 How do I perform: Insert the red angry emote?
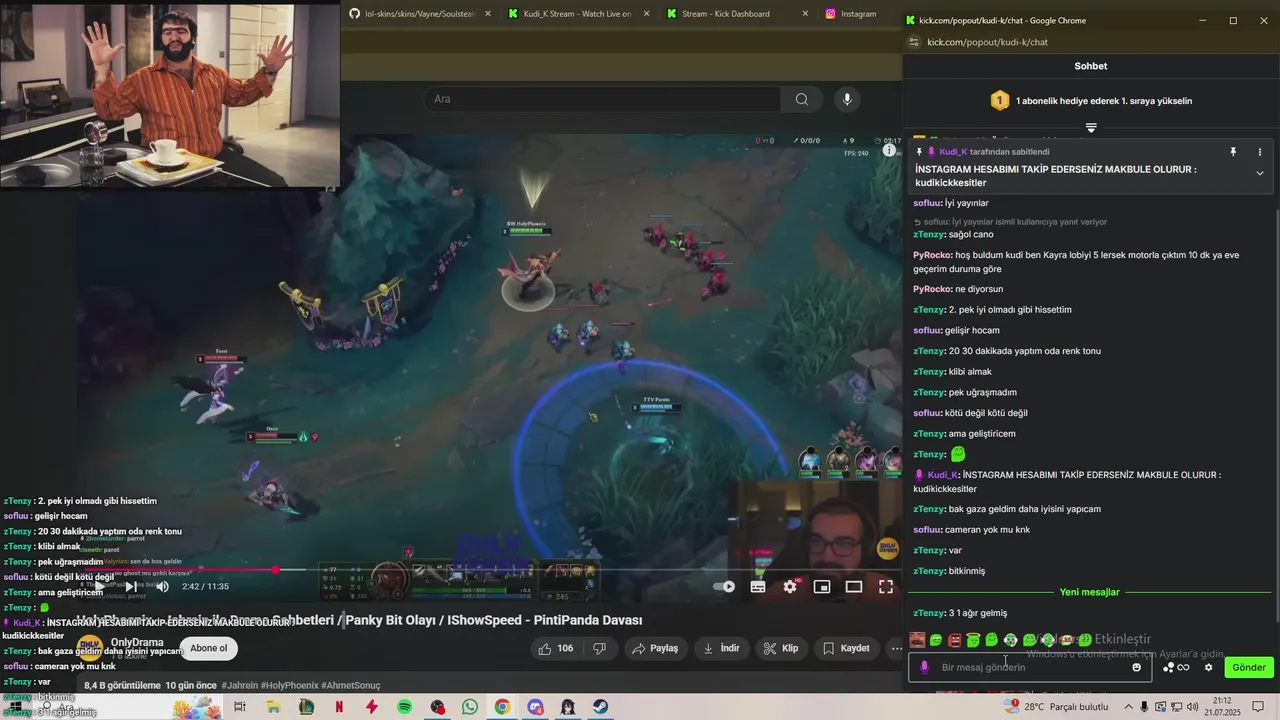pyautogui.click(x=954, y=640)
